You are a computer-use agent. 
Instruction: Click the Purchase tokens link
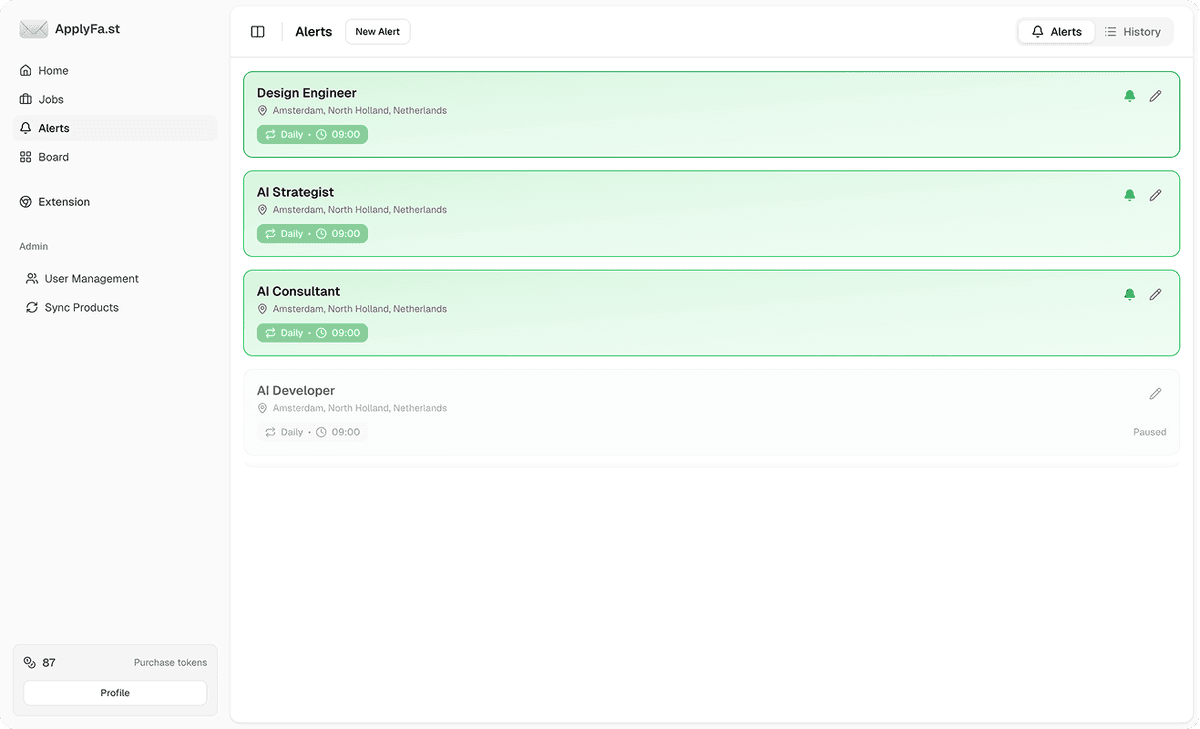point(170,662)
